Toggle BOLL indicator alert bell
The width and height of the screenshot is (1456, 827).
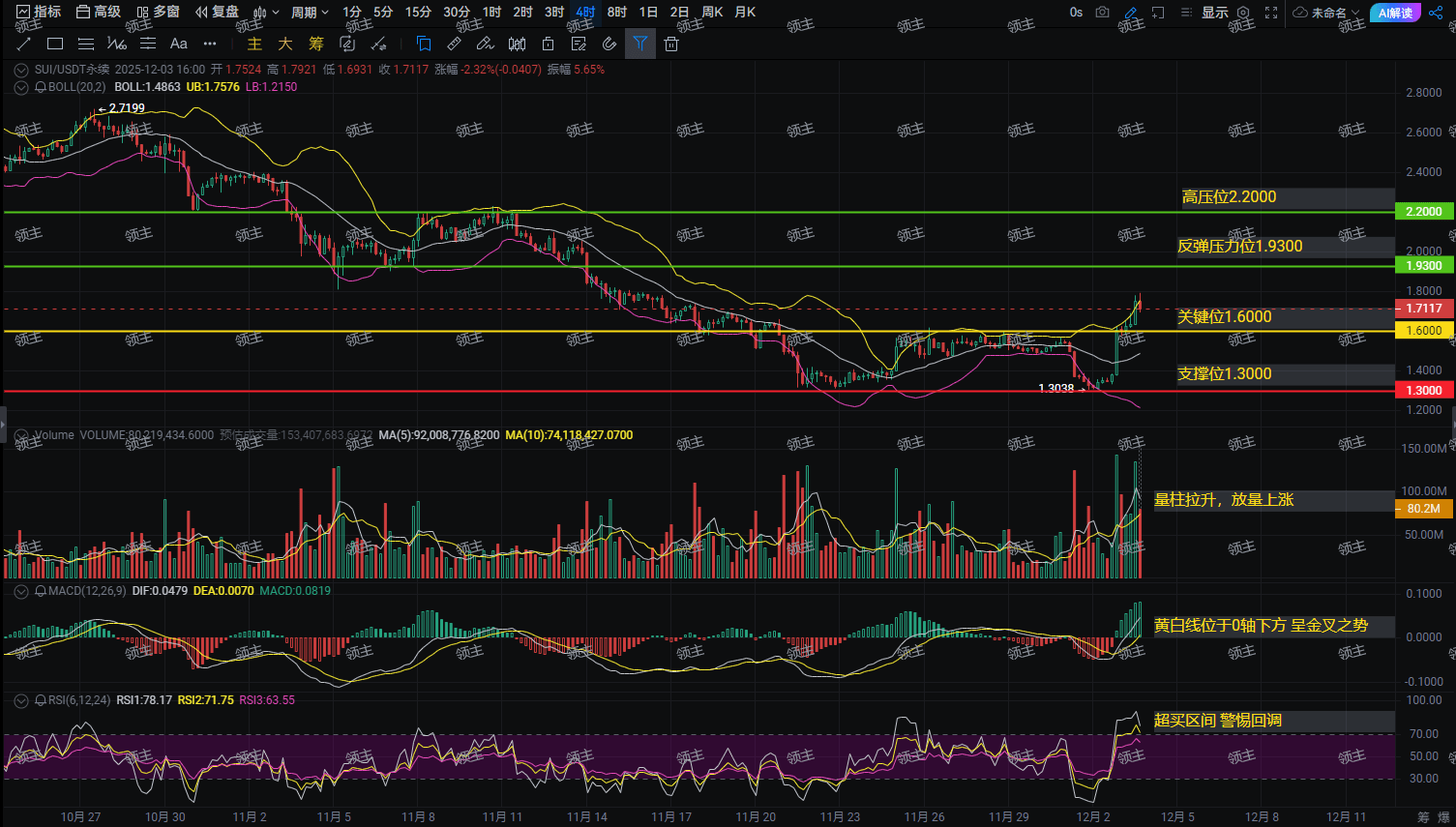click(x=41, y=87)
